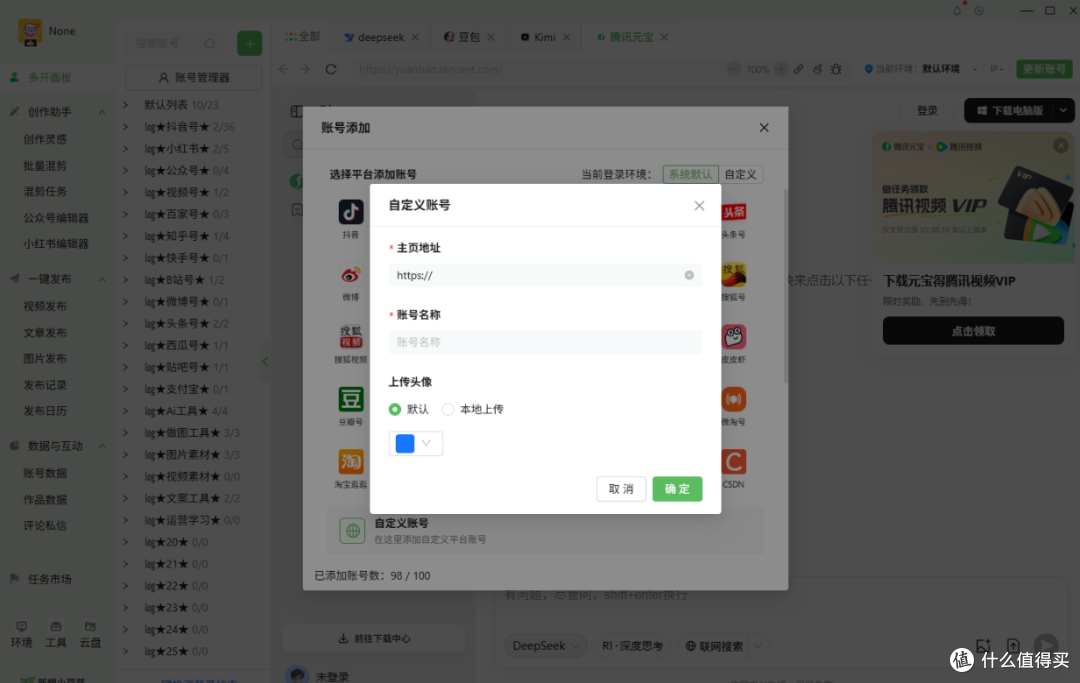This screenshot has width=1080, height=683.
Task: Open the DeepSeek model dropdown
Action: (x=545, y=646)
